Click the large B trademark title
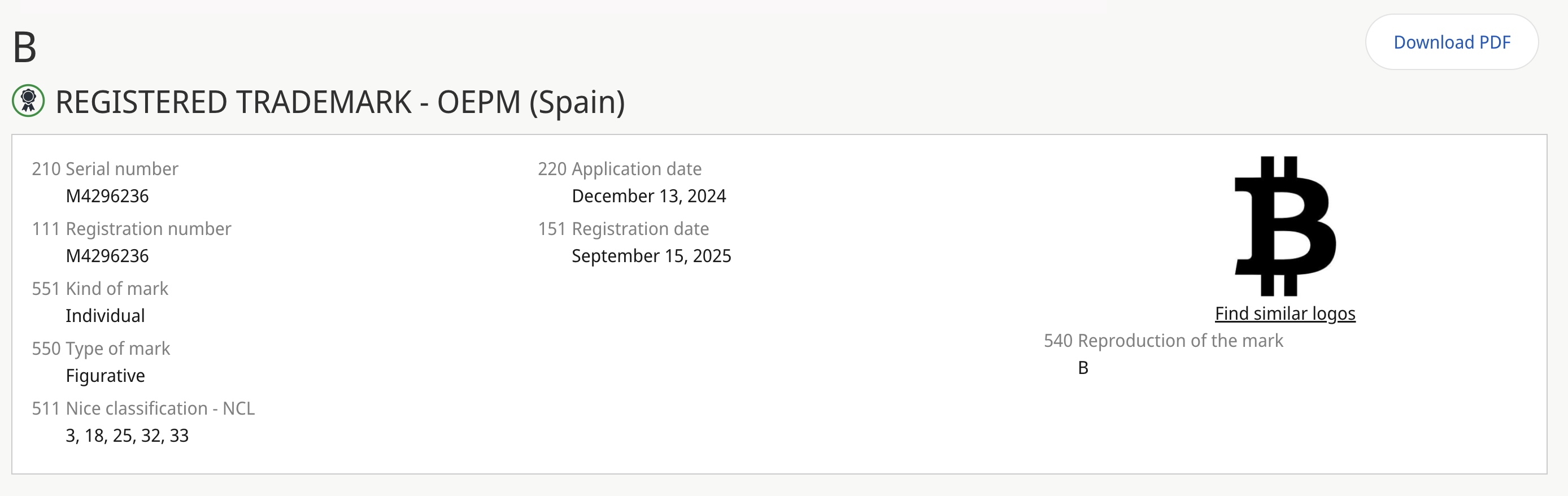This screenshot has height=496, width=1568. point(25,47)
